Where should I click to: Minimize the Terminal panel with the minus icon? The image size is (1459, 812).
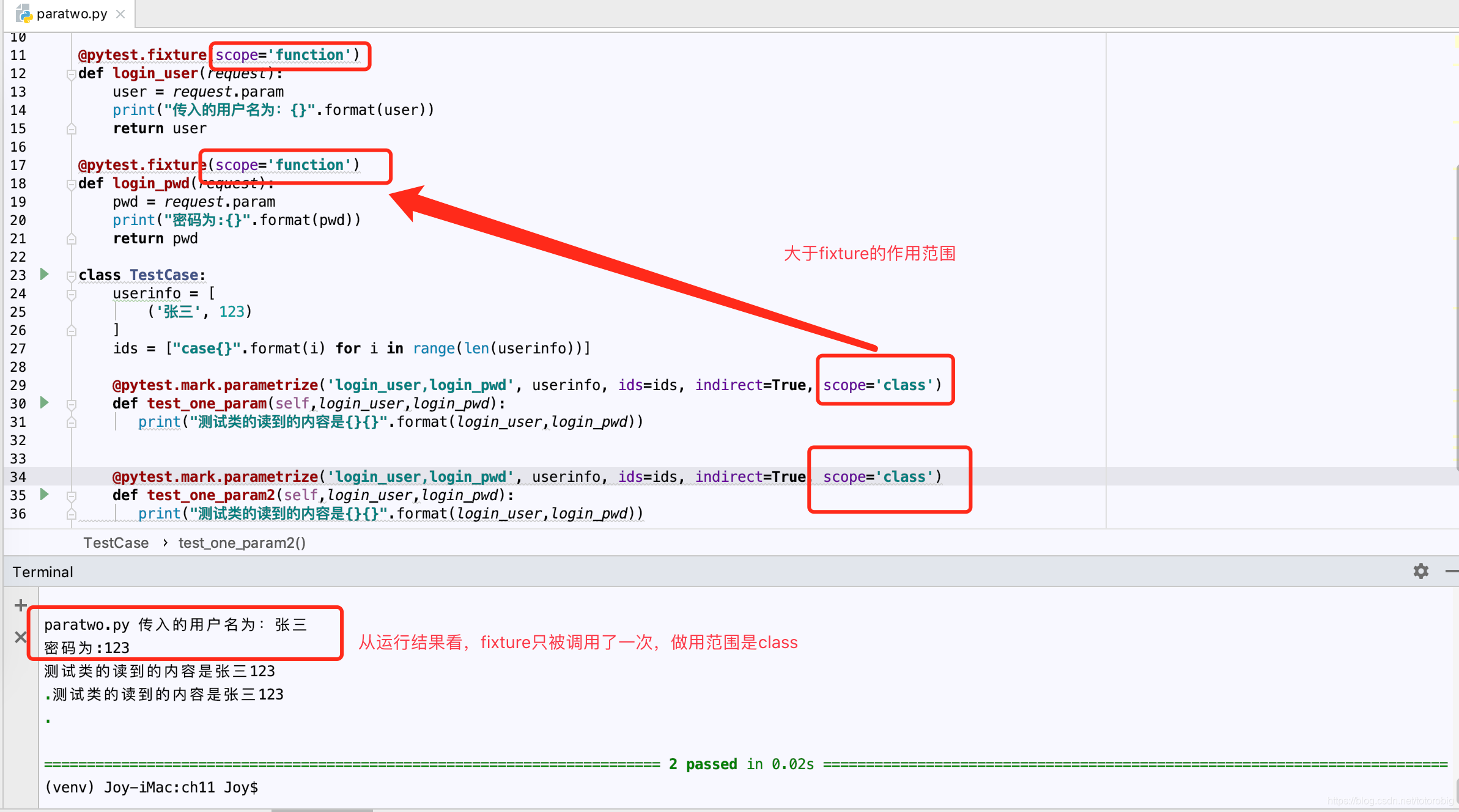pos(1452,571)
